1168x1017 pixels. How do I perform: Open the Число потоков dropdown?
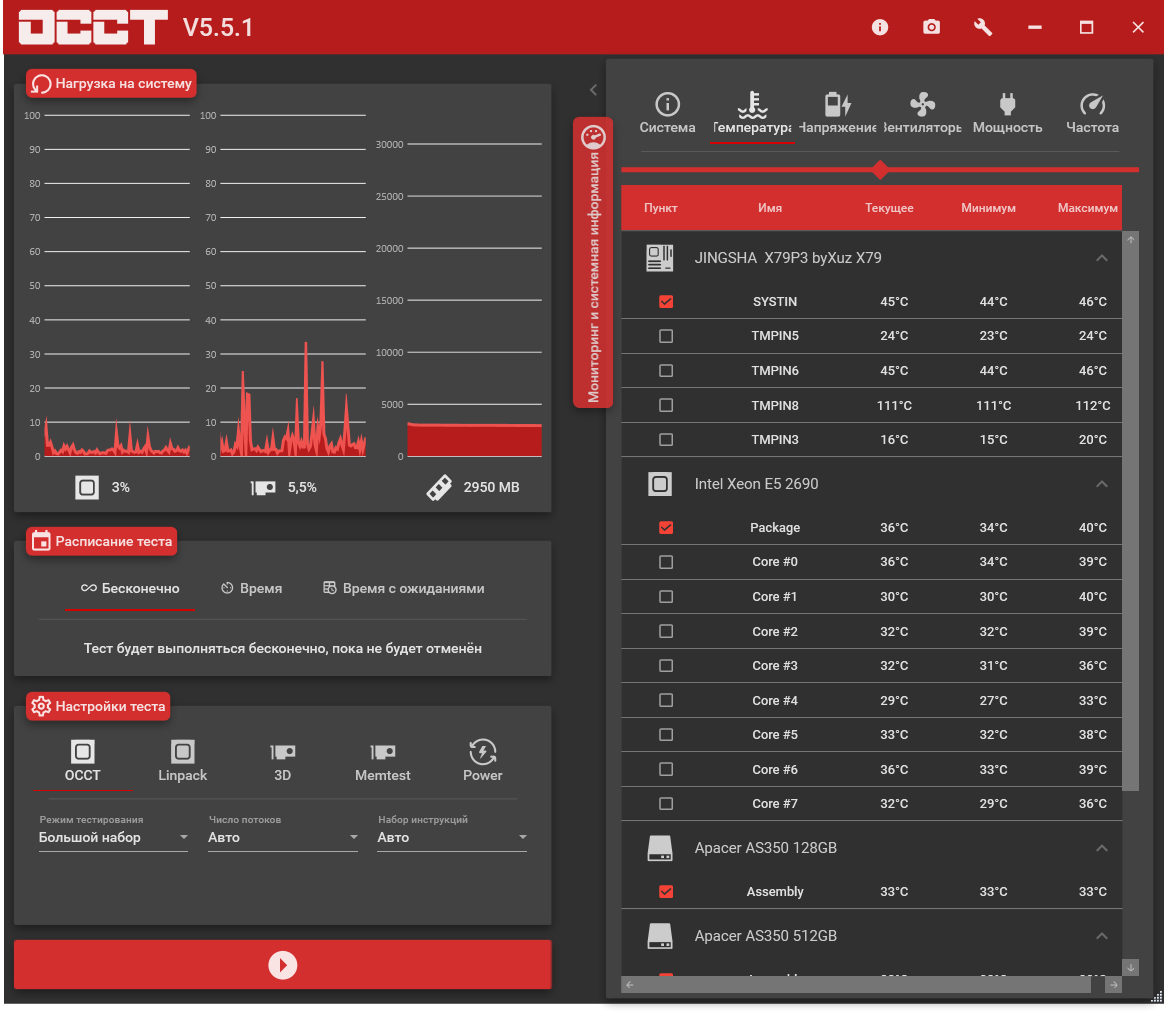[283, 837]
